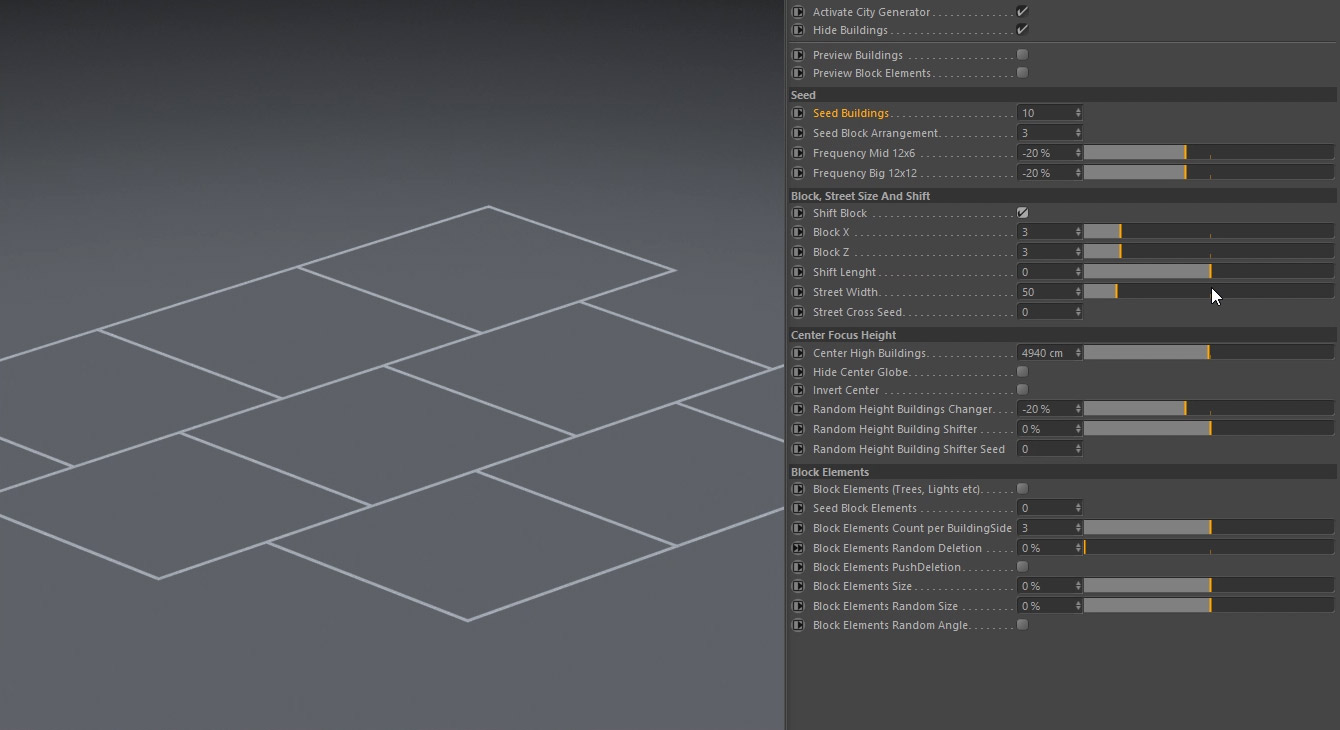Click Block, Street Size And Shift header
The height and width of the screenshot is (730, 1340).
(x=1063, y=196)
